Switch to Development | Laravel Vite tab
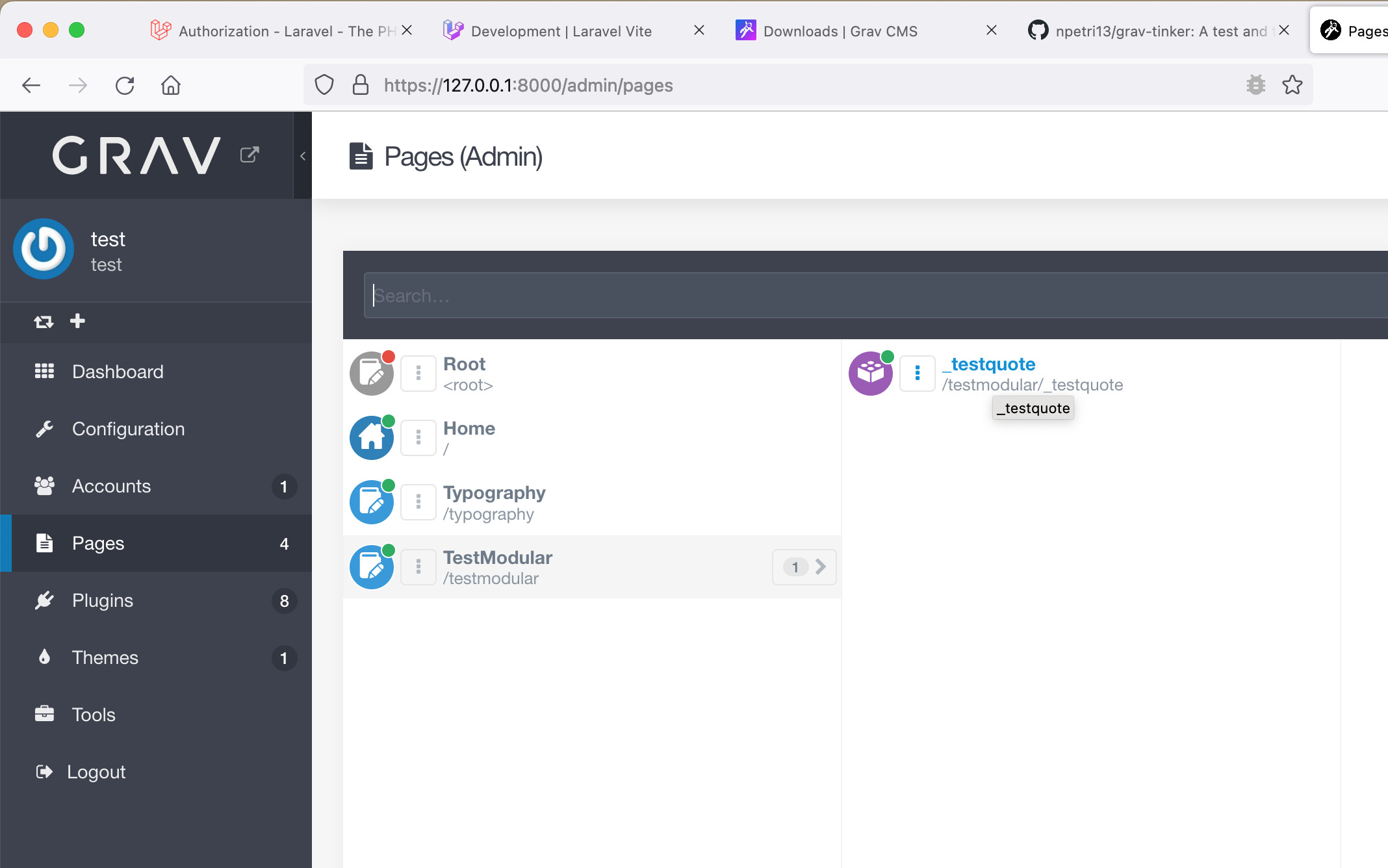The width and height of the screenshot is (1388, 868). 561,31
